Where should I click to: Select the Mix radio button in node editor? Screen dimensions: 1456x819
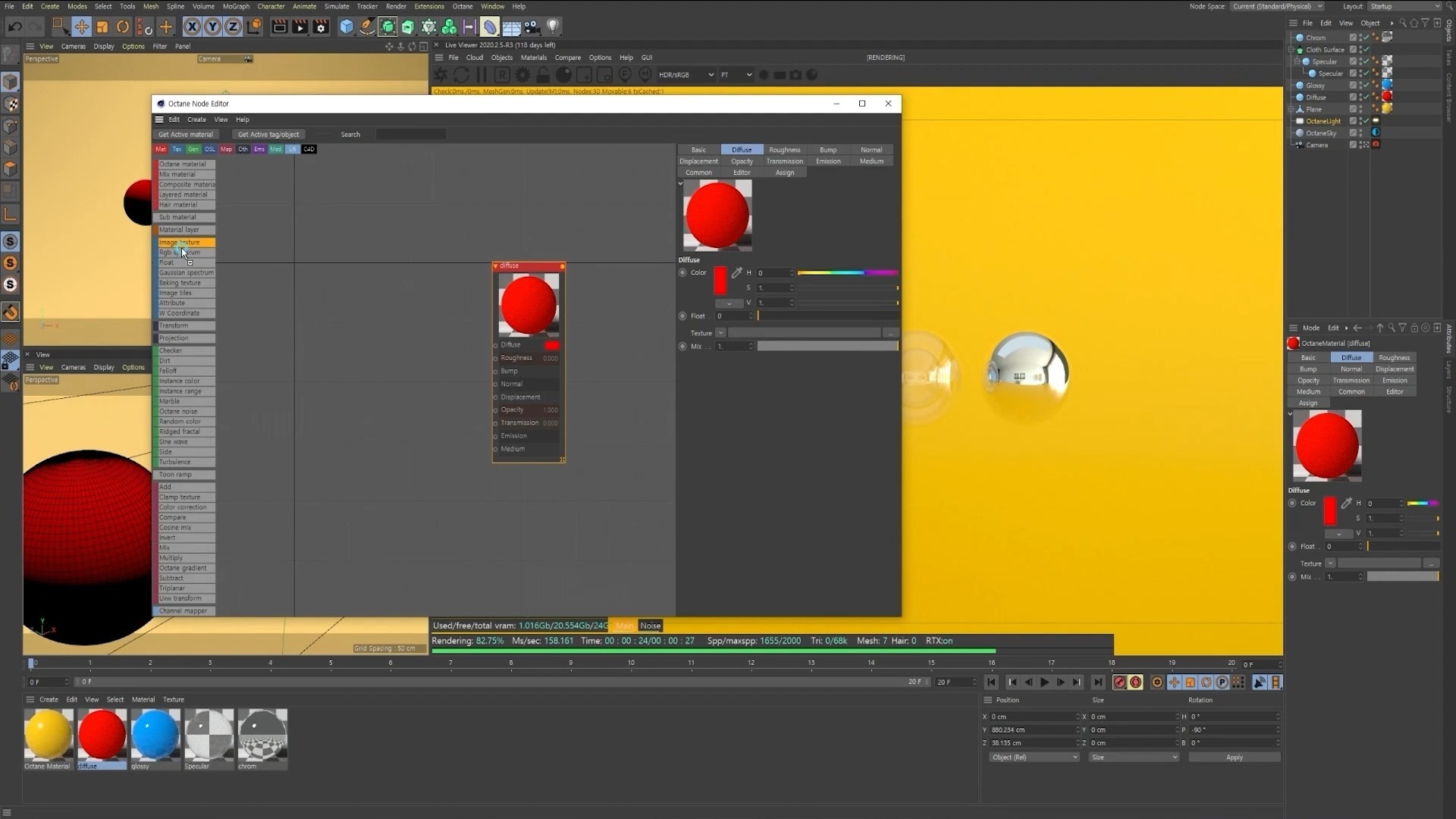[x=682, y=346]
